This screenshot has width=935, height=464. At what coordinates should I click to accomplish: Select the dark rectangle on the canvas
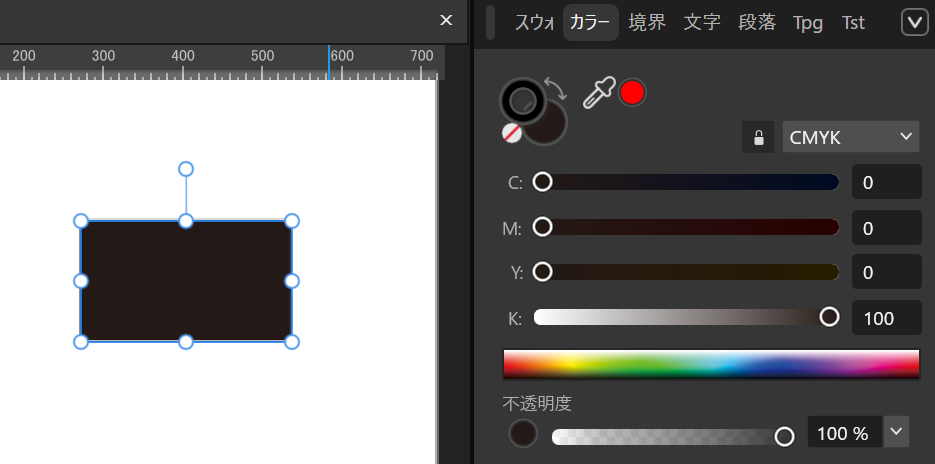pyautogui.click(x=186, y=281)
